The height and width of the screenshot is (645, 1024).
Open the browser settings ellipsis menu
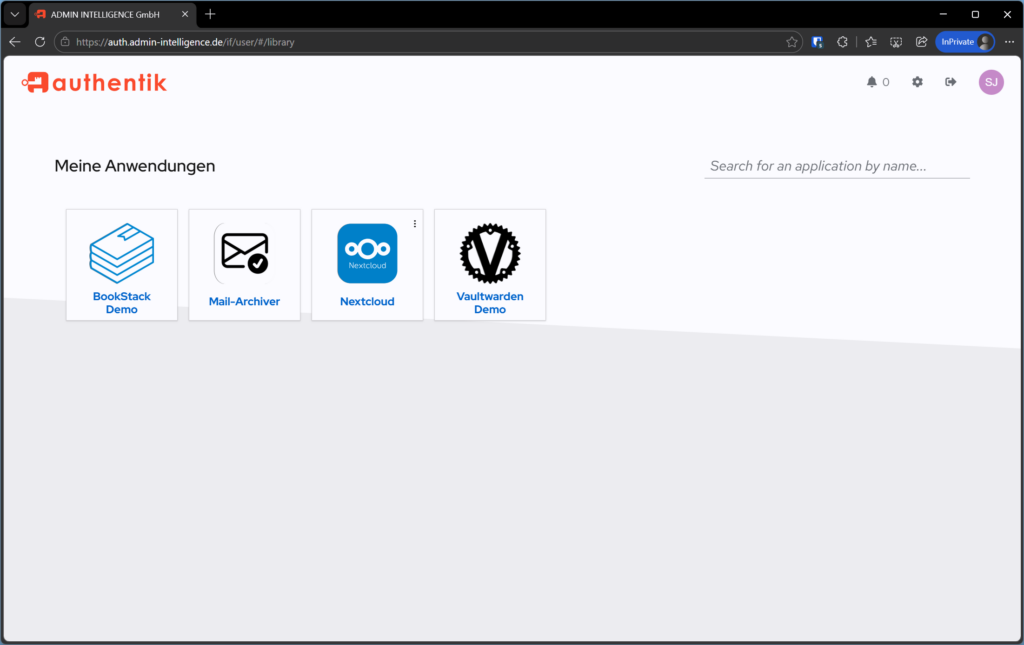click(x=1007, y=41)
